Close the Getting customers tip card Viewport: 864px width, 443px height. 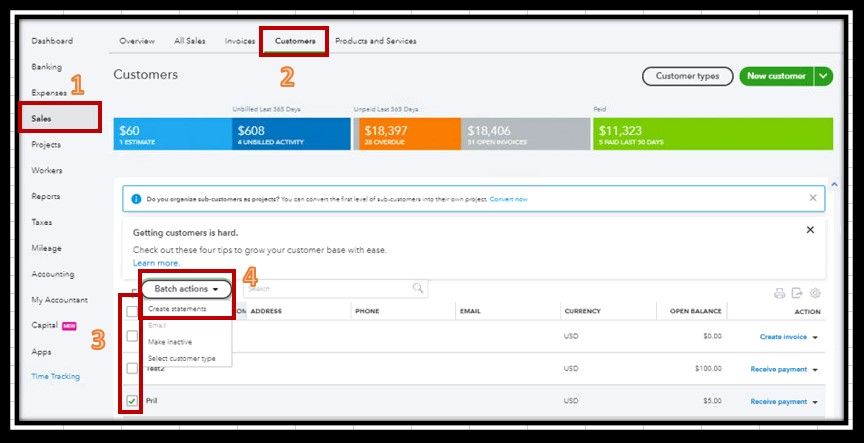point(810,230)
